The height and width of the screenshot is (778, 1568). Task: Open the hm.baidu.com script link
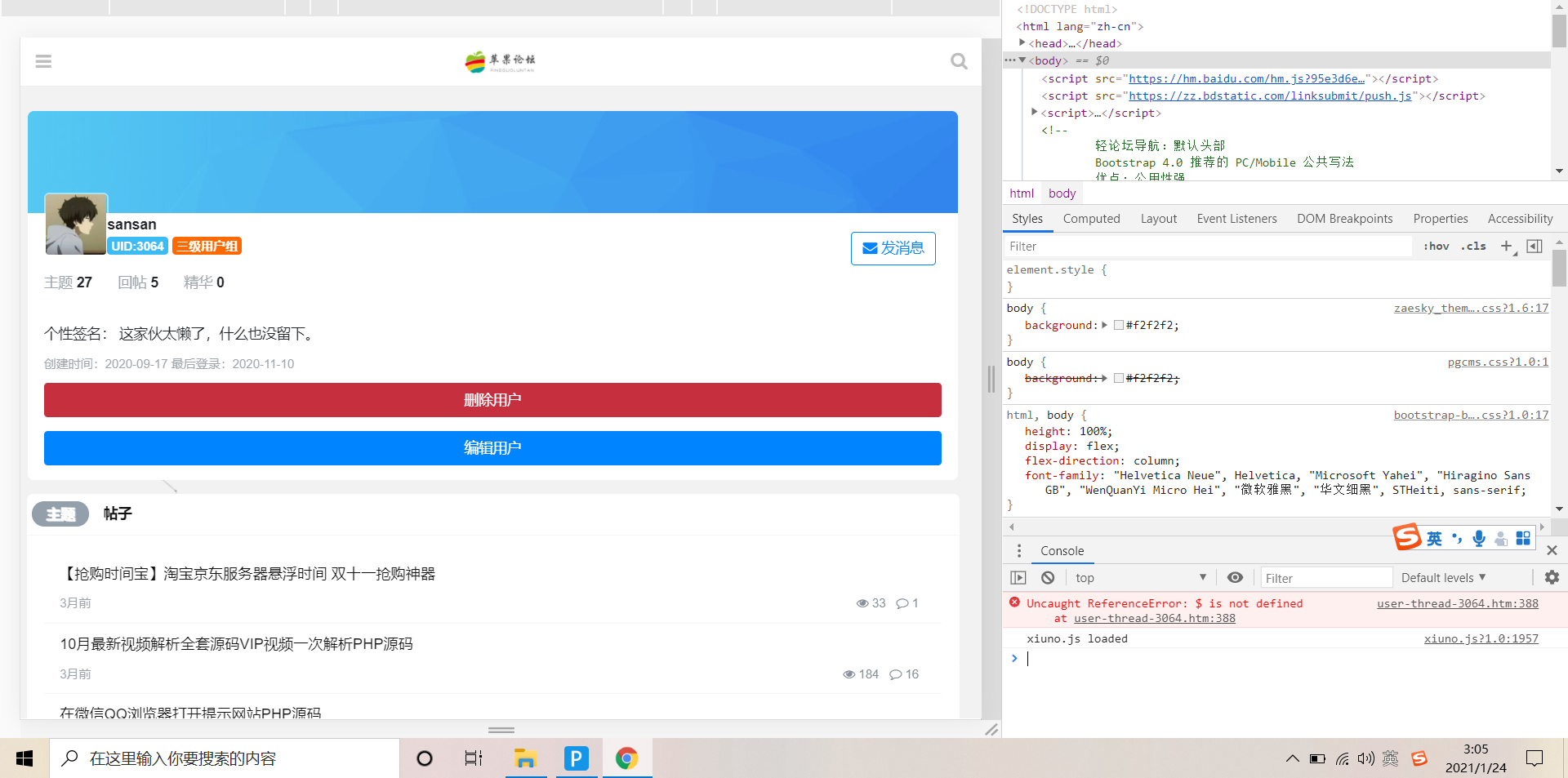click(1246, 78)
